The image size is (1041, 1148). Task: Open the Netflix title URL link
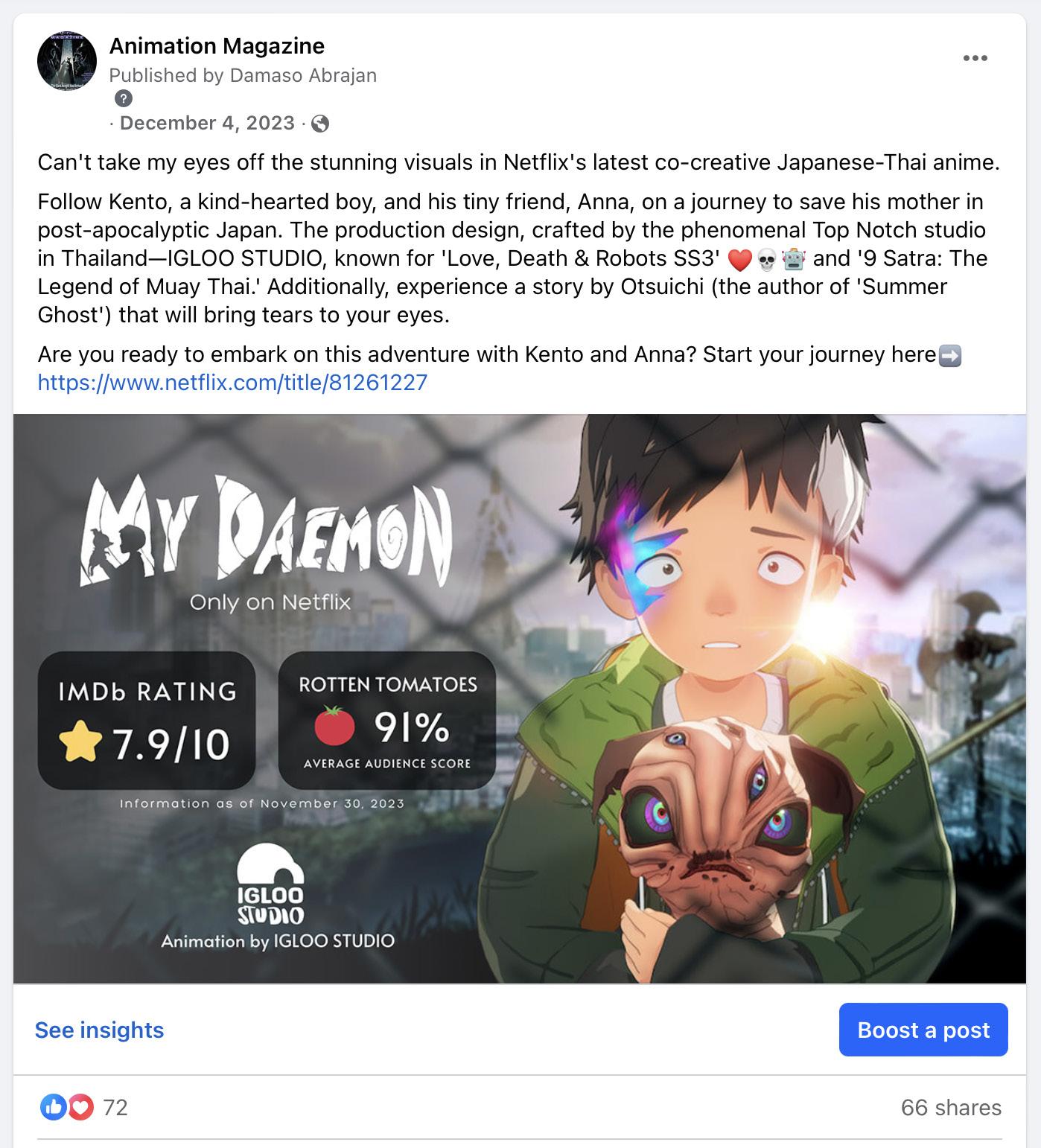(x=232, y=383)
